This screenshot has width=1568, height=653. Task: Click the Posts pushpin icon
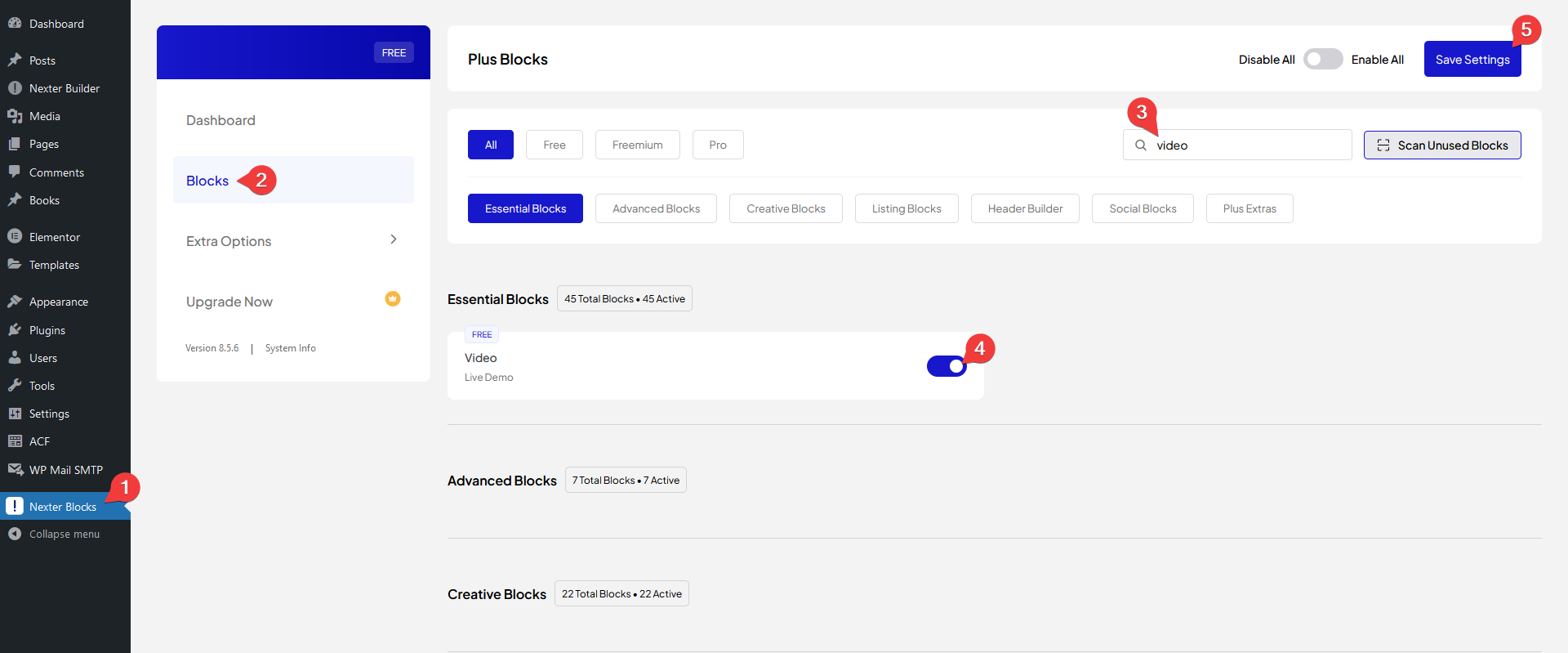coord(15,60)
